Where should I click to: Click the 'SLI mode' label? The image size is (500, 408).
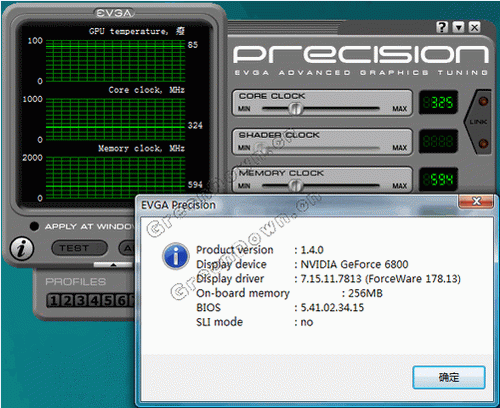pos(219,322)
